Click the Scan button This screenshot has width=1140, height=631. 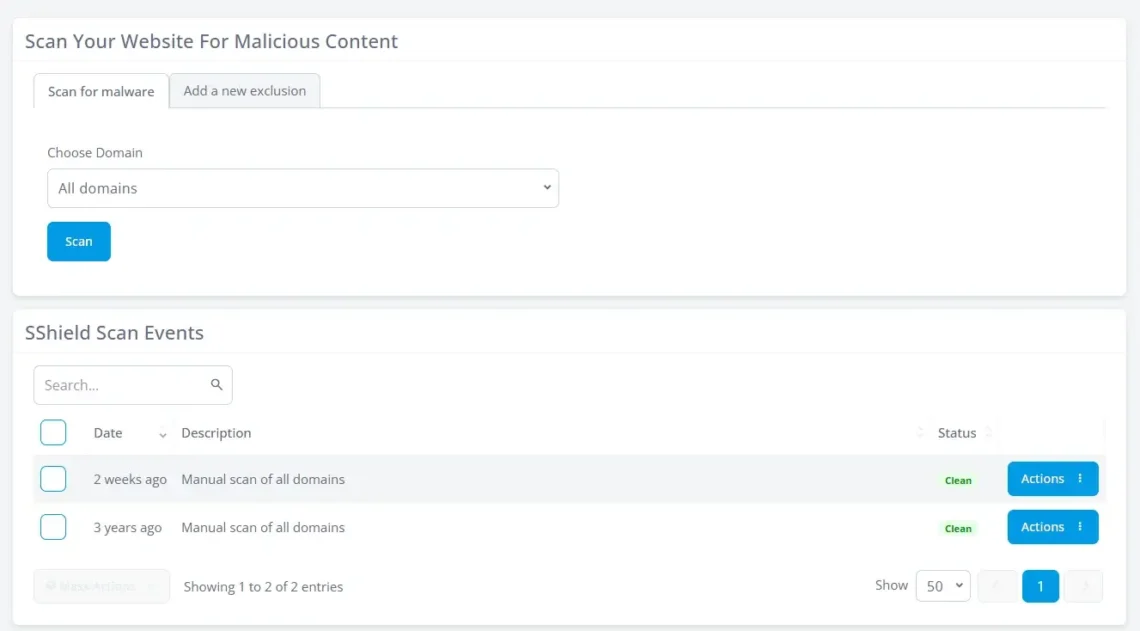click(78, 241)
